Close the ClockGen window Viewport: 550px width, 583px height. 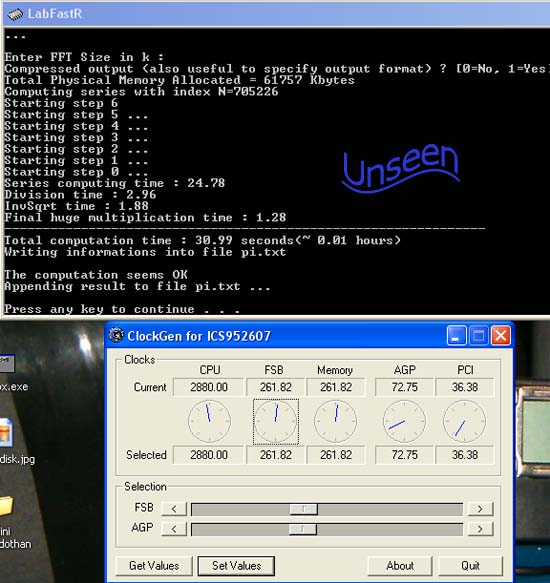501,336
